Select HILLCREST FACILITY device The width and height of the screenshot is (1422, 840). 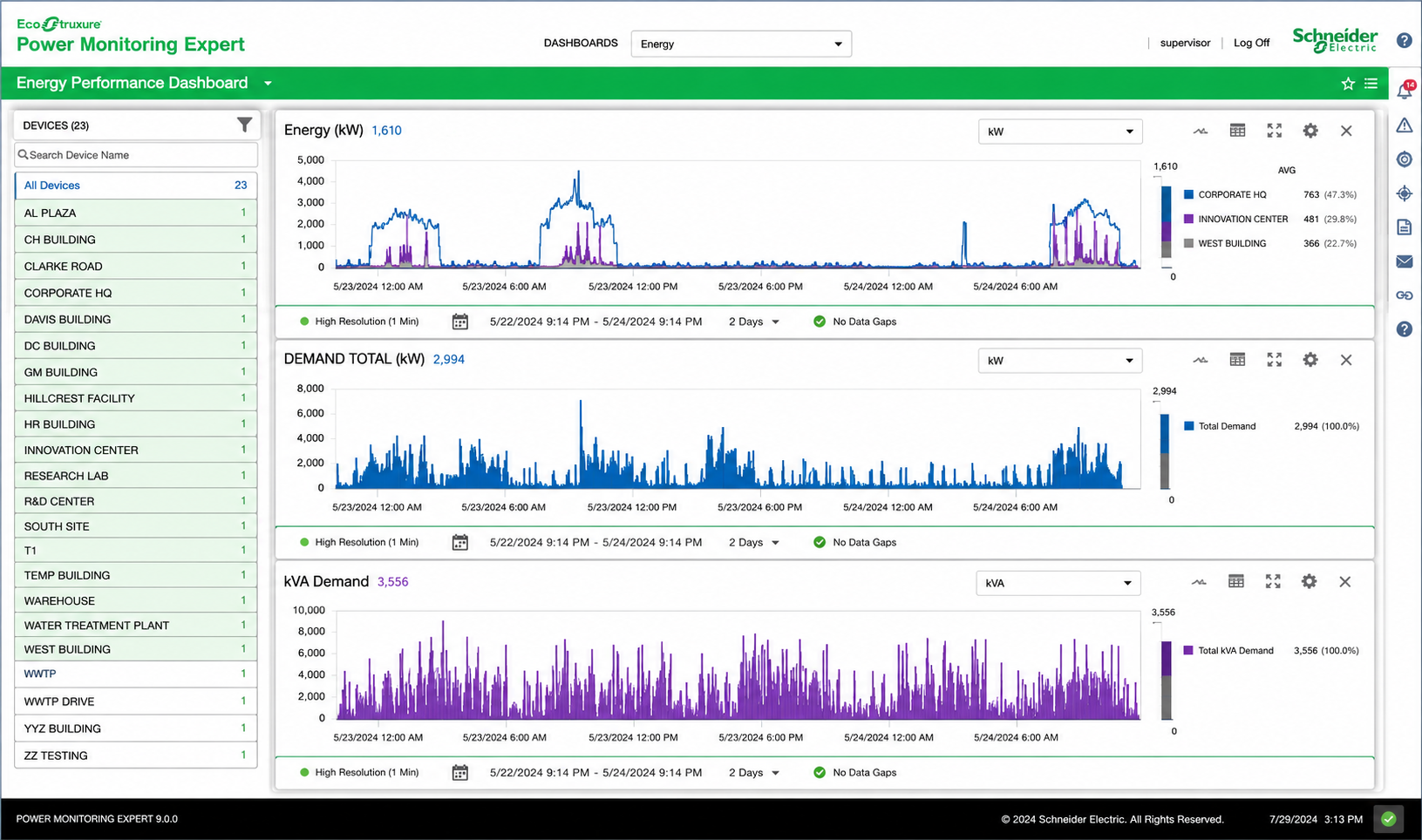pyautogui.click(x=136, y=398)
